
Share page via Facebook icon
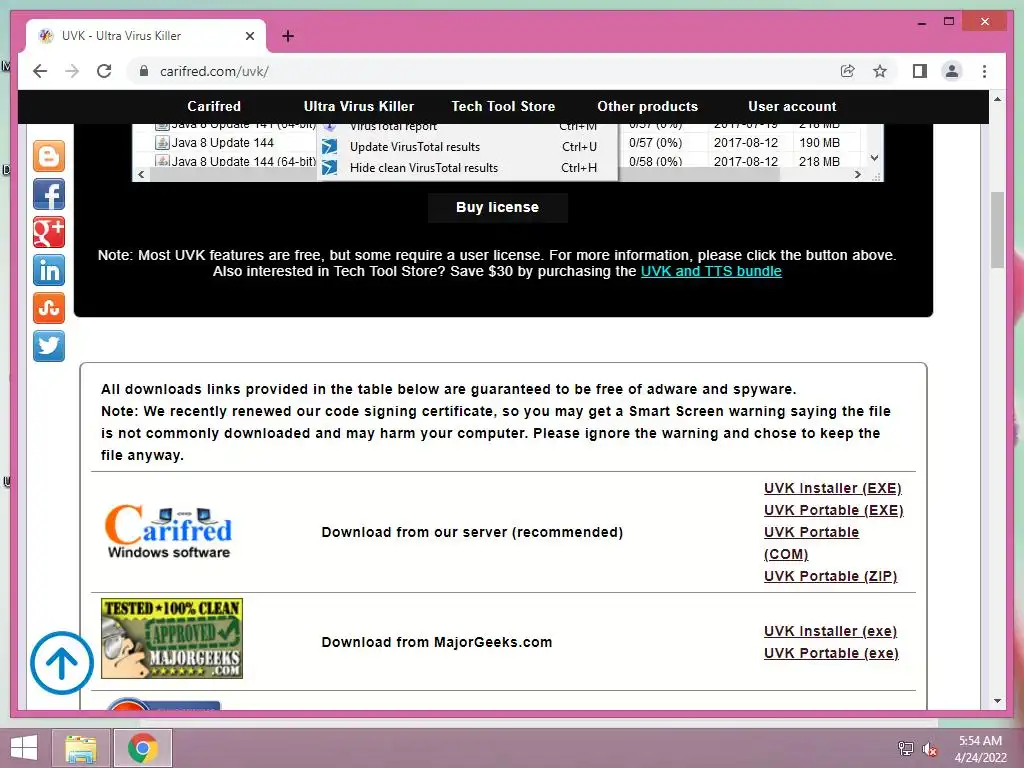click(49, 195)
